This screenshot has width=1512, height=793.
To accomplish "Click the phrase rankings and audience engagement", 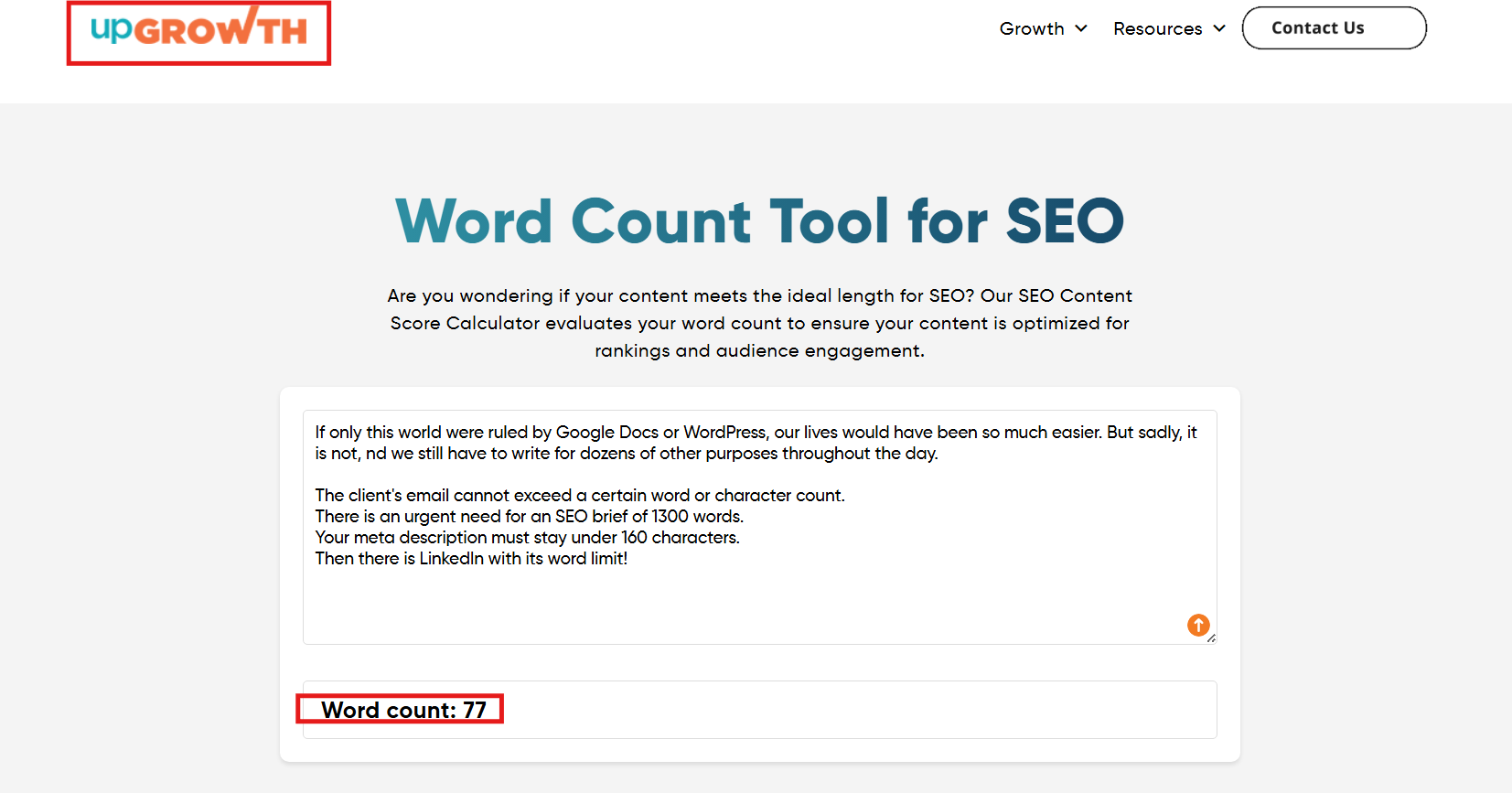I will coord(759,351).
